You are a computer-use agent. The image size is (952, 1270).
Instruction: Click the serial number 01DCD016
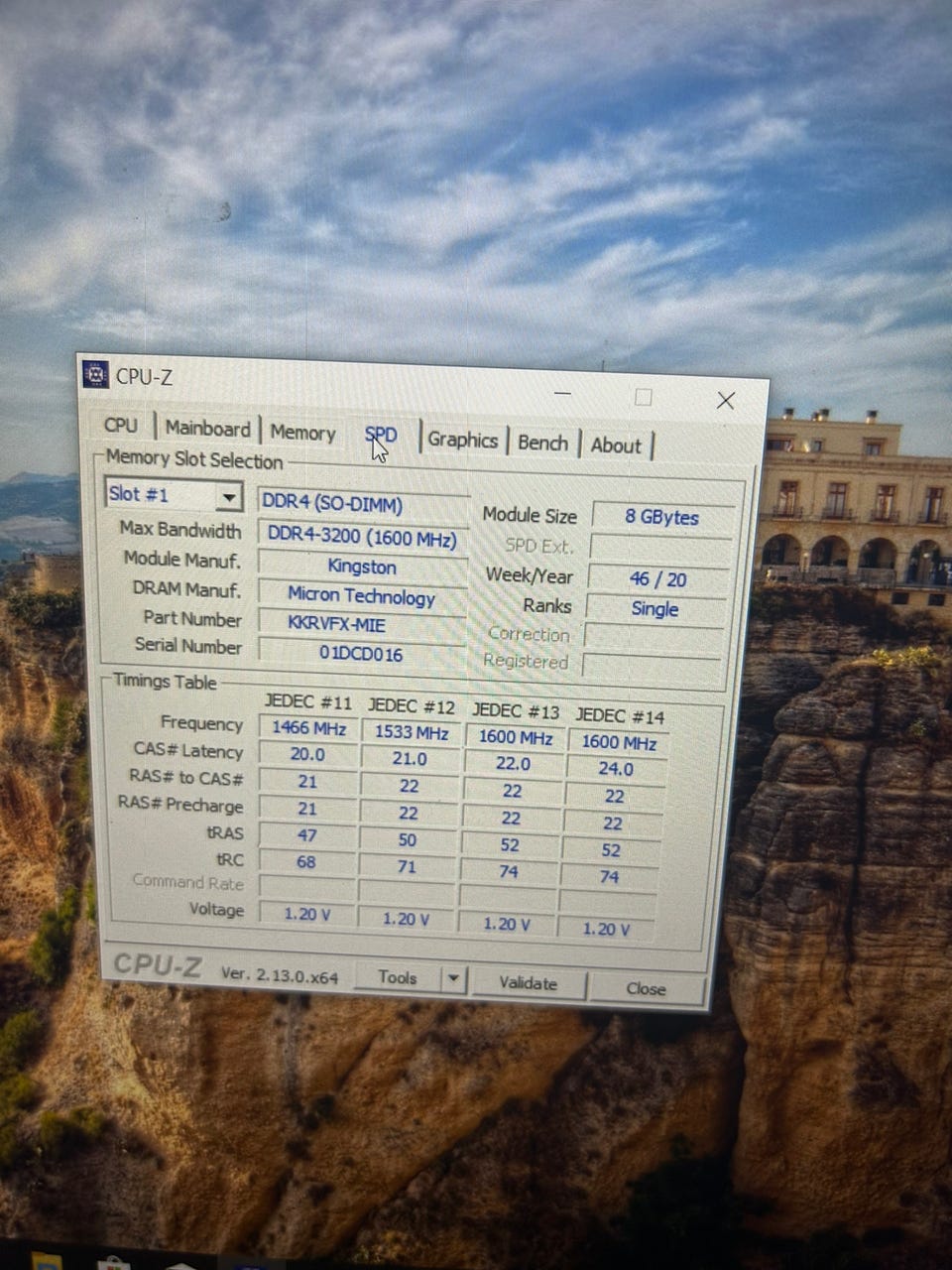(361, 653)
